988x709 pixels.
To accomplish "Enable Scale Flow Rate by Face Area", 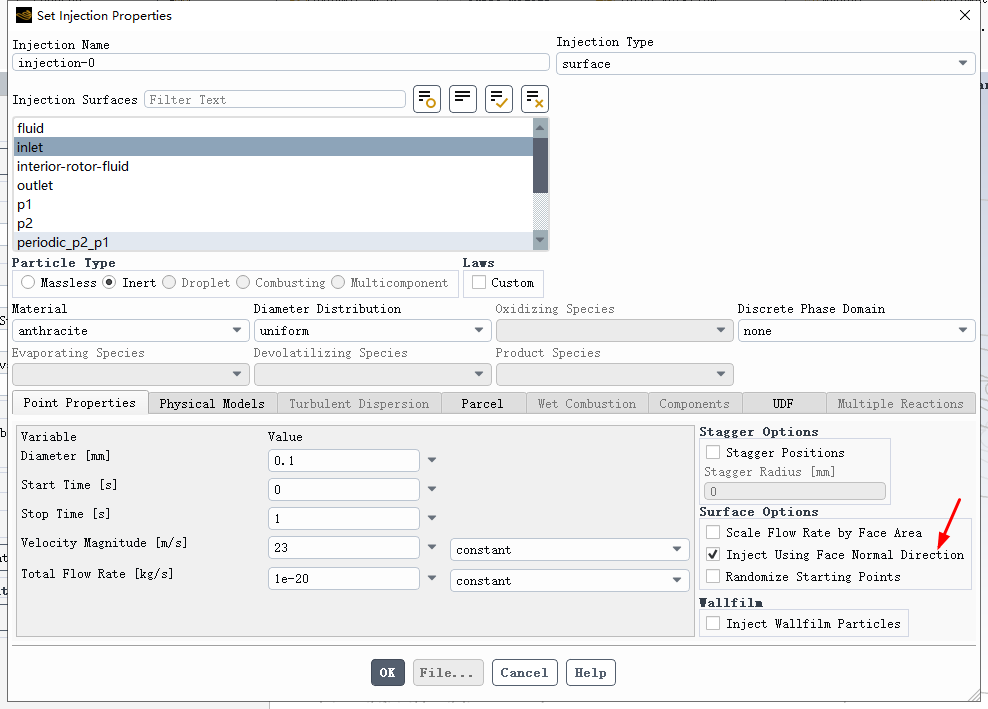I will (x=713, y=533).
